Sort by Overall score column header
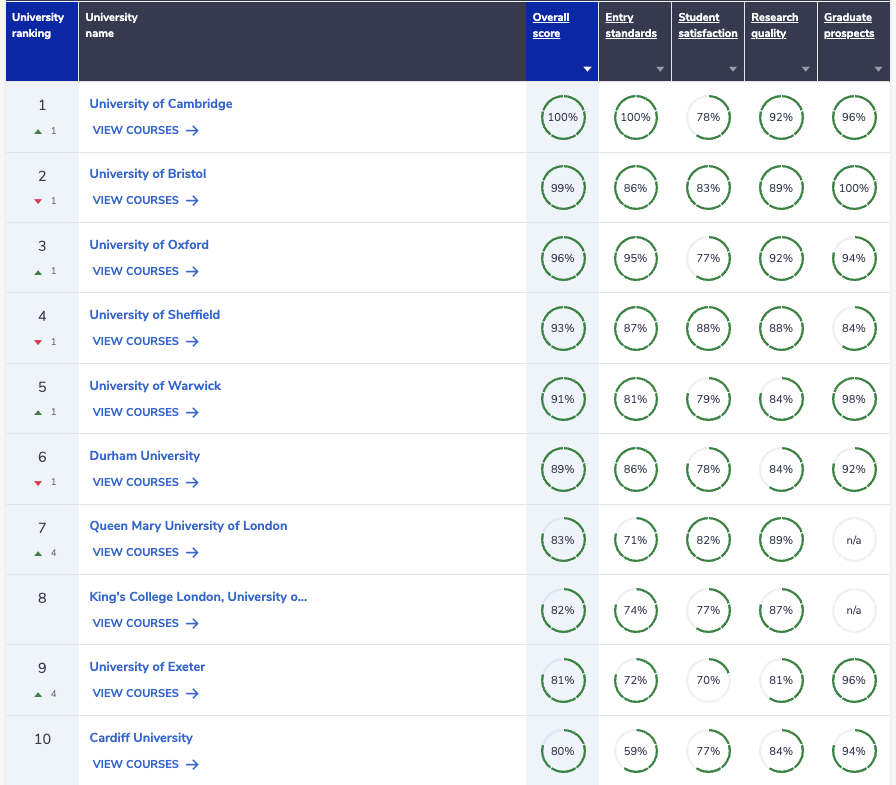 [x=551, y=25]
